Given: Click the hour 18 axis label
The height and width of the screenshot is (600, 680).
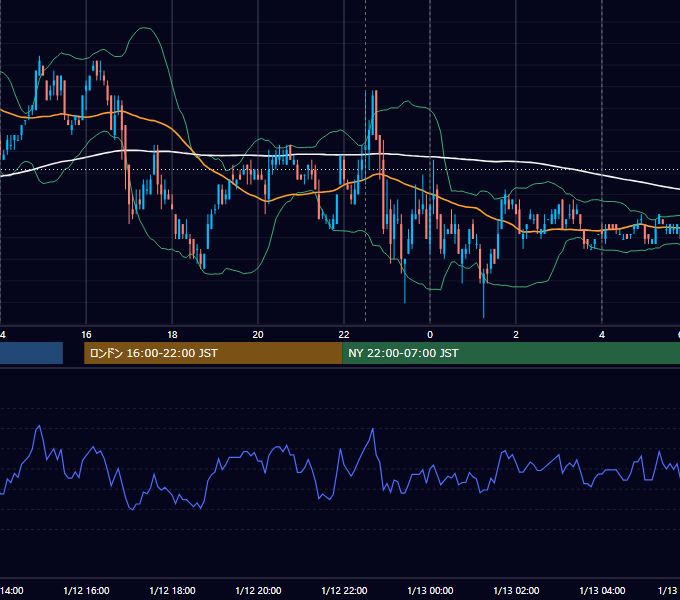Looking at the screenshot, I should click(172, 334).
